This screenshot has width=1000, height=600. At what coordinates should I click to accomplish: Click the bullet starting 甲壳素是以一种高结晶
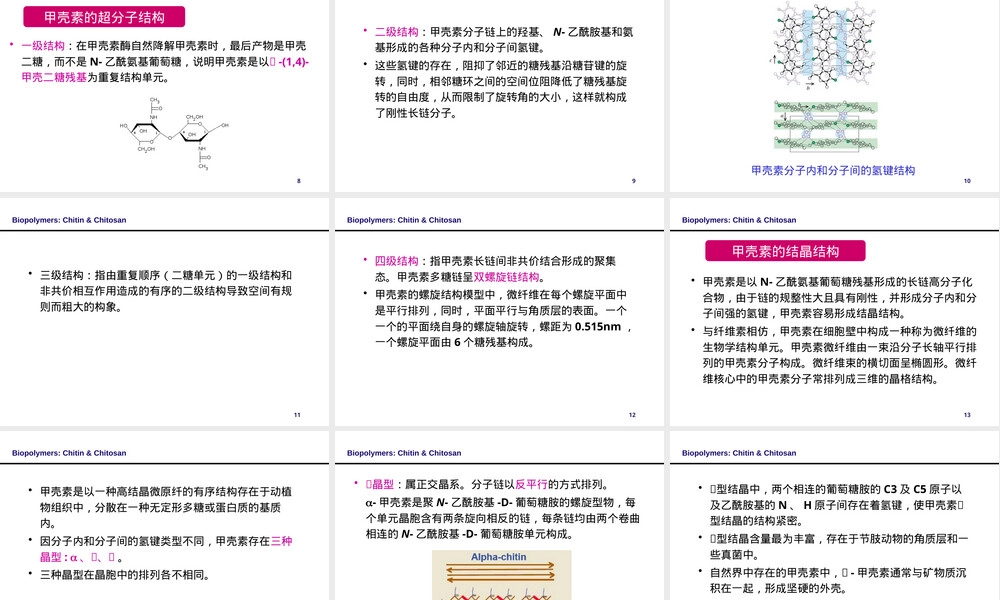[166, 508]
